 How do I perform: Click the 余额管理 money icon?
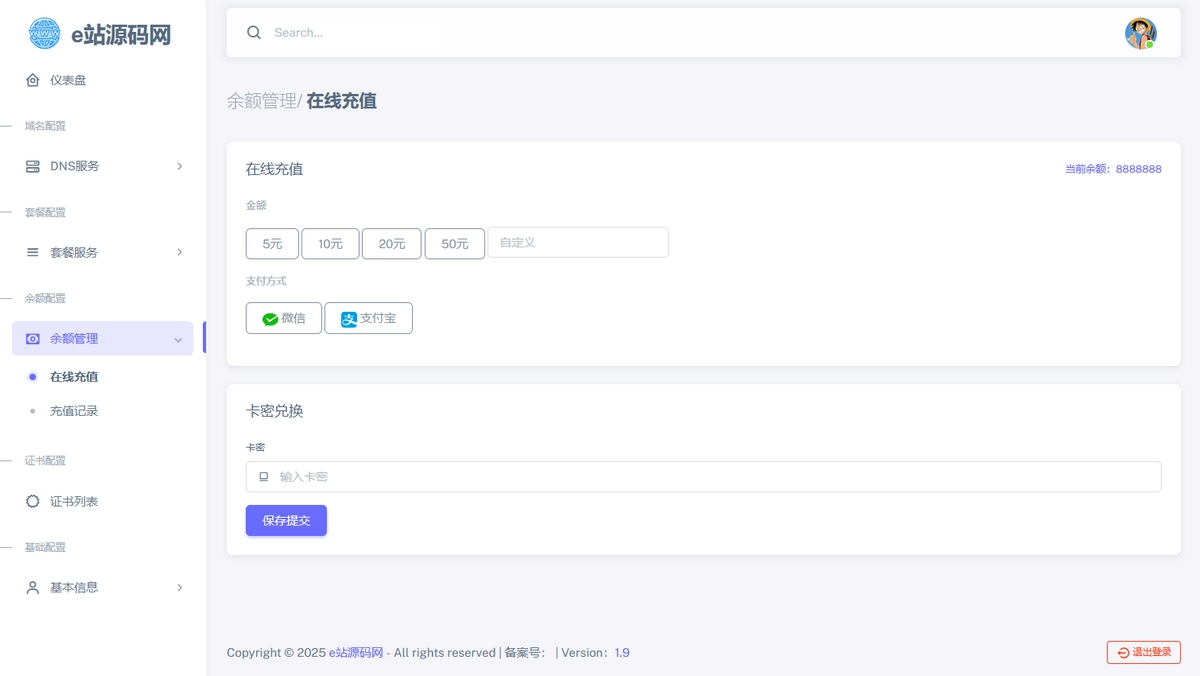[x=33, y=339]
